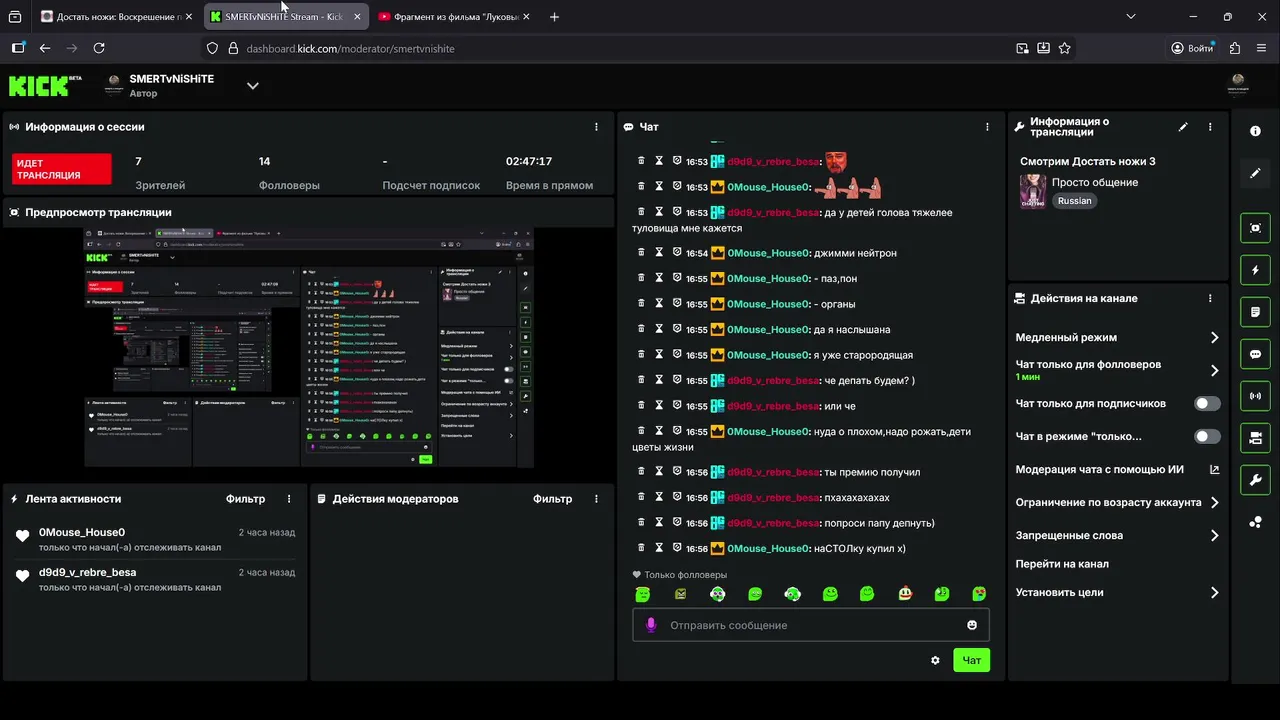Click the document notes sidebar icon
This screenshot has height=720, width=1280.
point(1255,312)
